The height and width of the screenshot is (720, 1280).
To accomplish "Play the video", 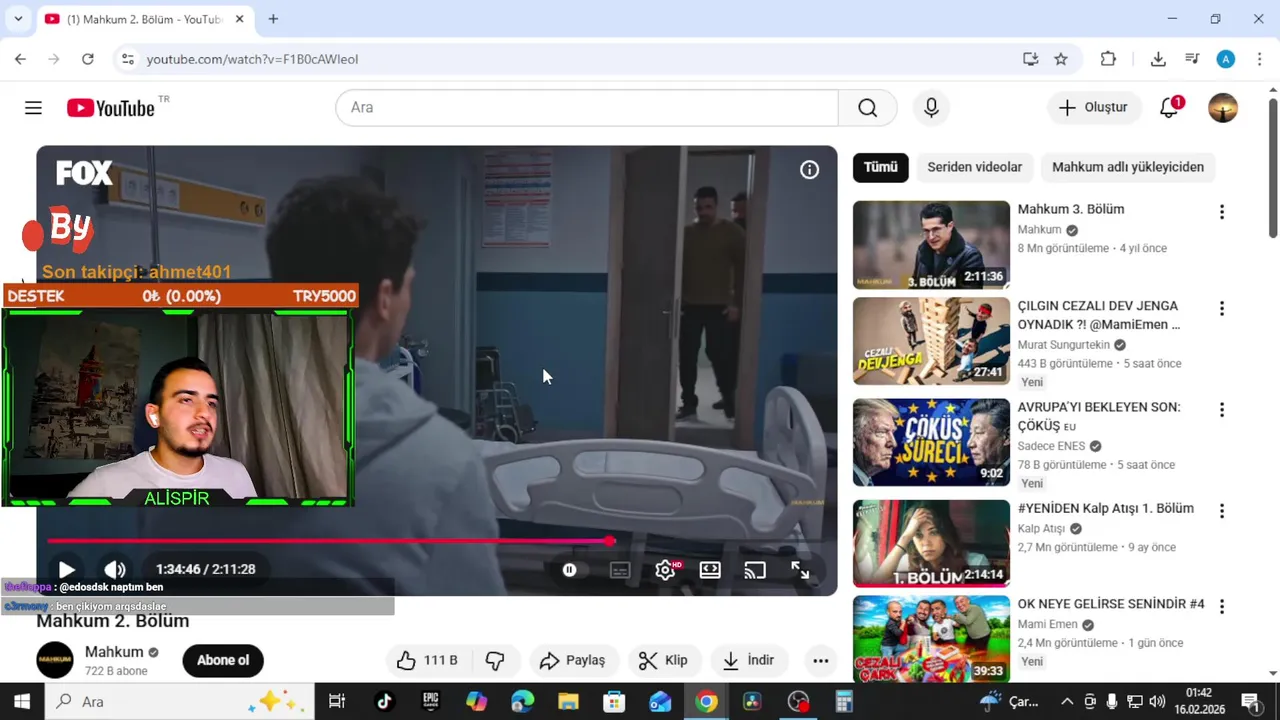I will (66, 569).
